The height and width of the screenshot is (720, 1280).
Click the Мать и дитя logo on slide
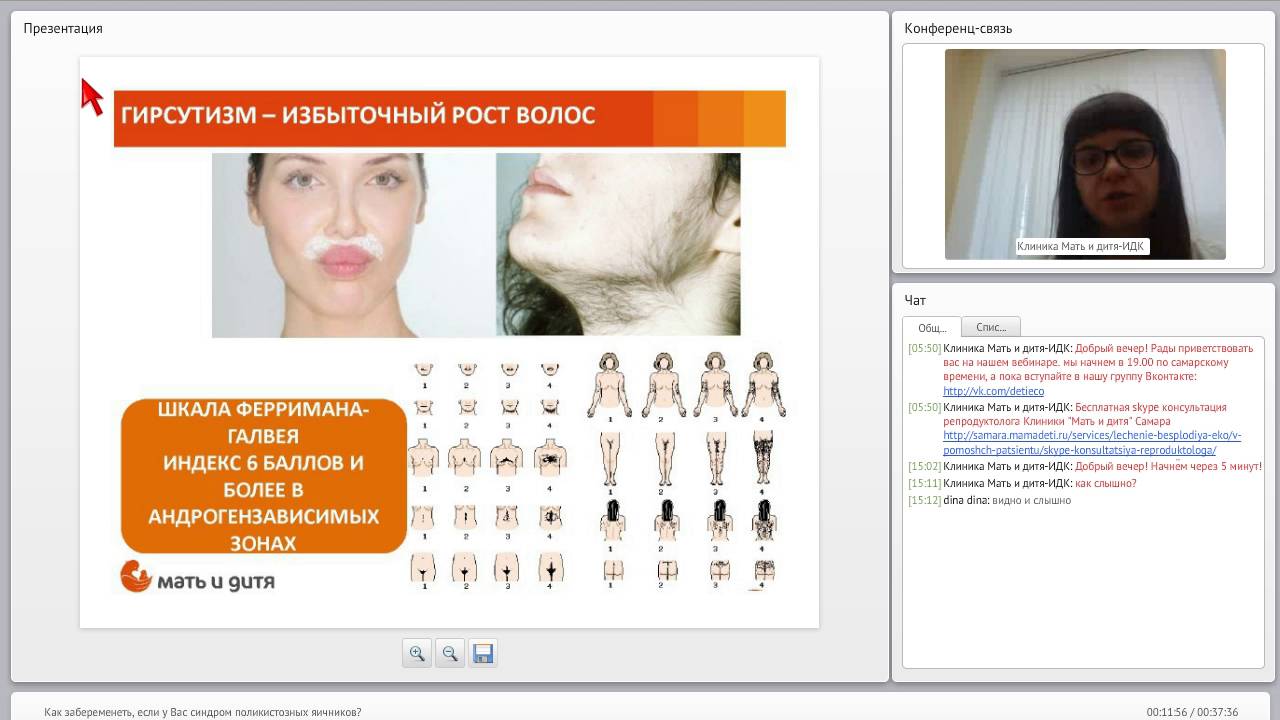pyautogui.click(x=198, y=578)
